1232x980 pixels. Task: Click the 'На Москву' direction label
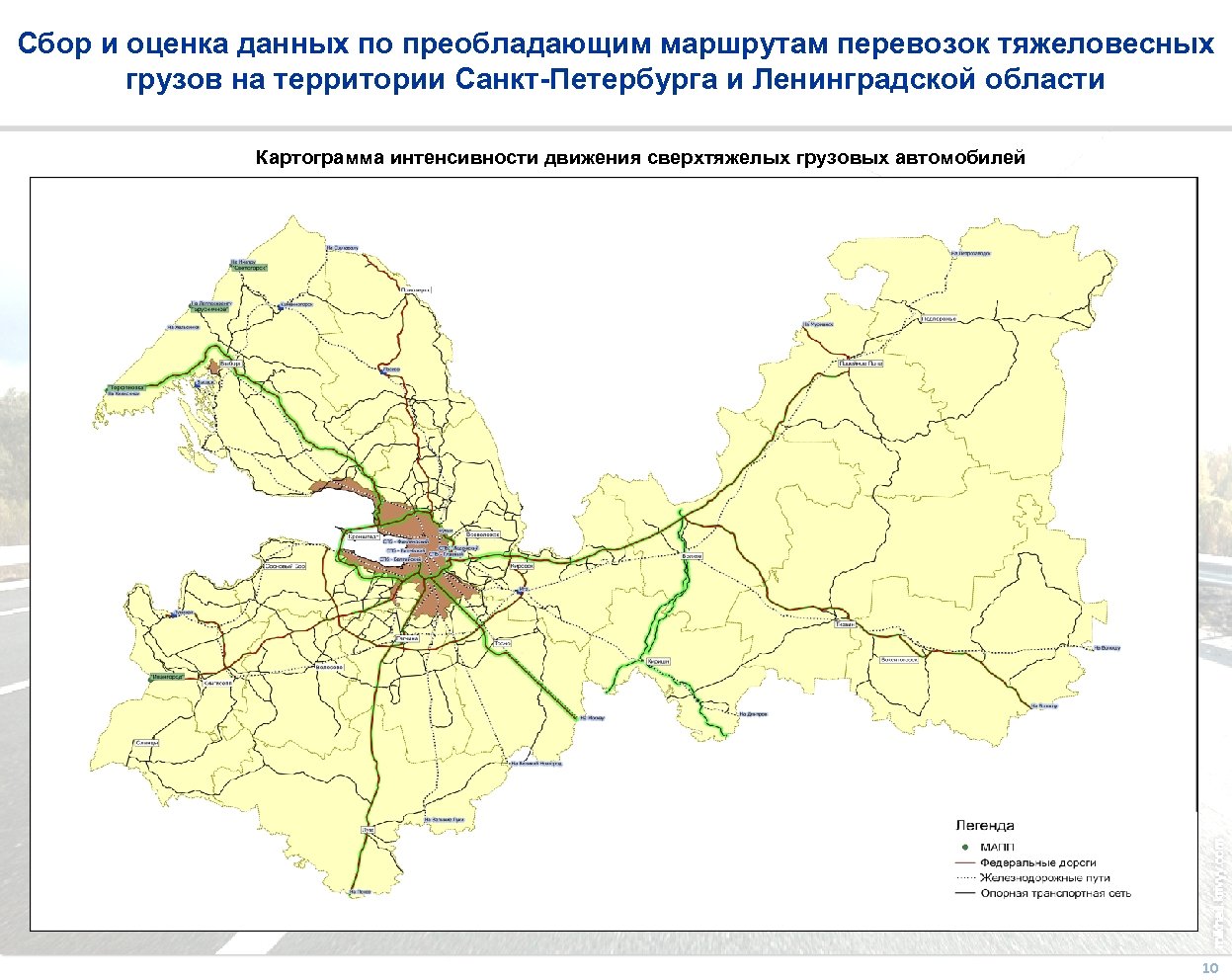coord(591,718)
